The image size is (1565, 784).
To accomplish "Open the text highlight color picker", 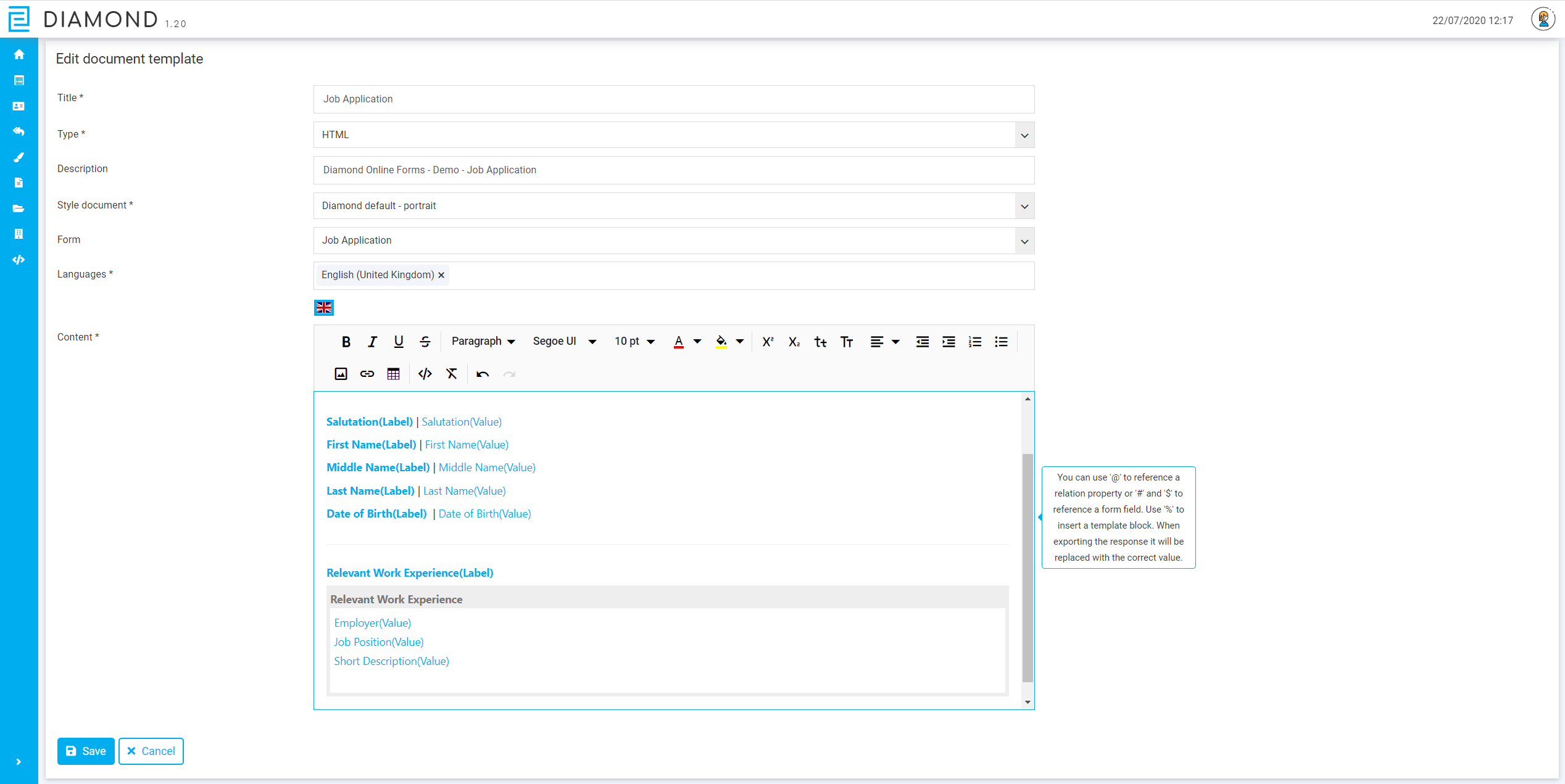I will point(729,341).
